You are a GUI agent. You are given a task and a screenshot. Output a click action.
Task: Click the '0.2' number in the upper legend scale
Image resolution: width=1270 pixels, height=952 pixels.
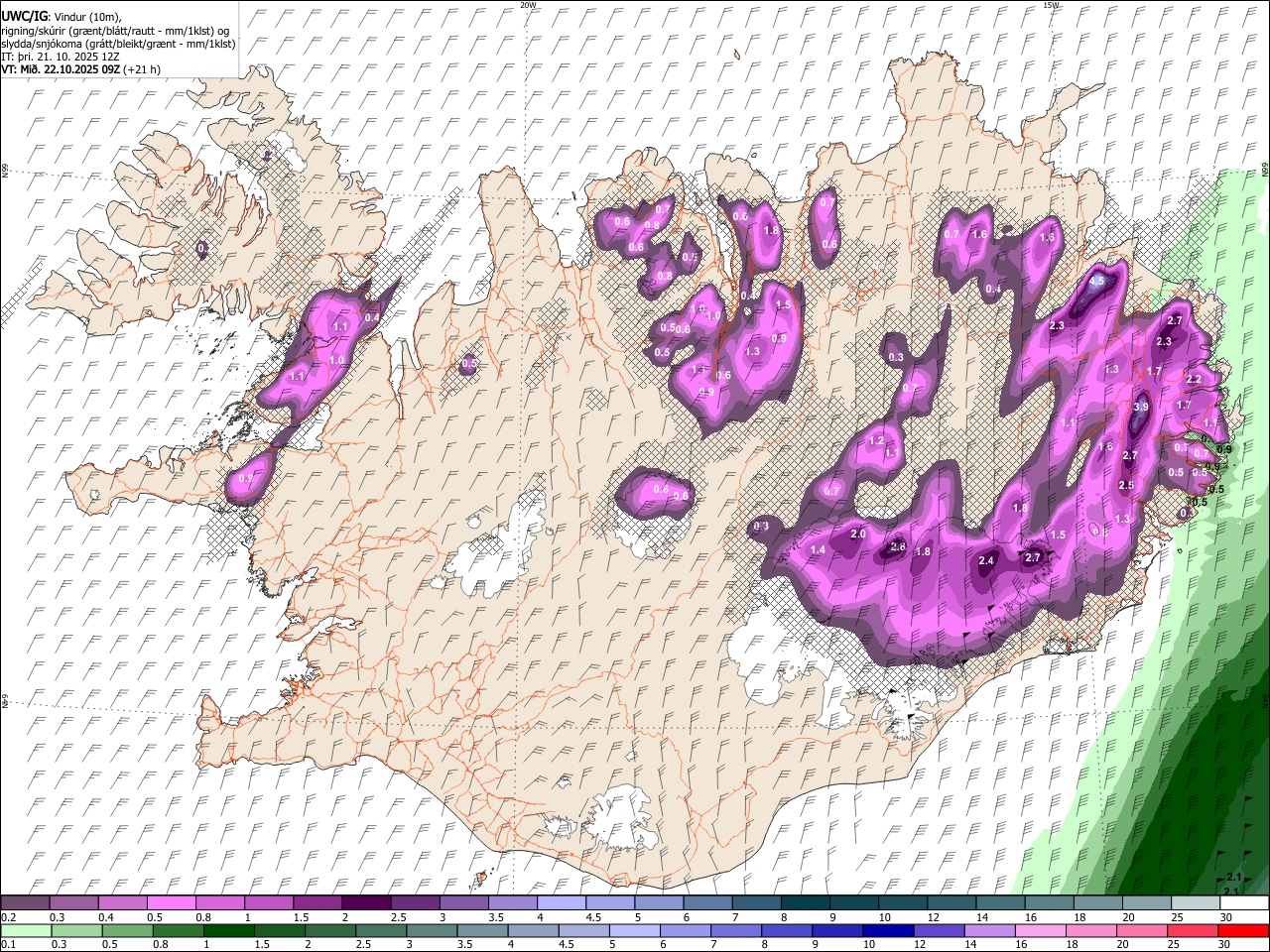(x=8, y=917)
